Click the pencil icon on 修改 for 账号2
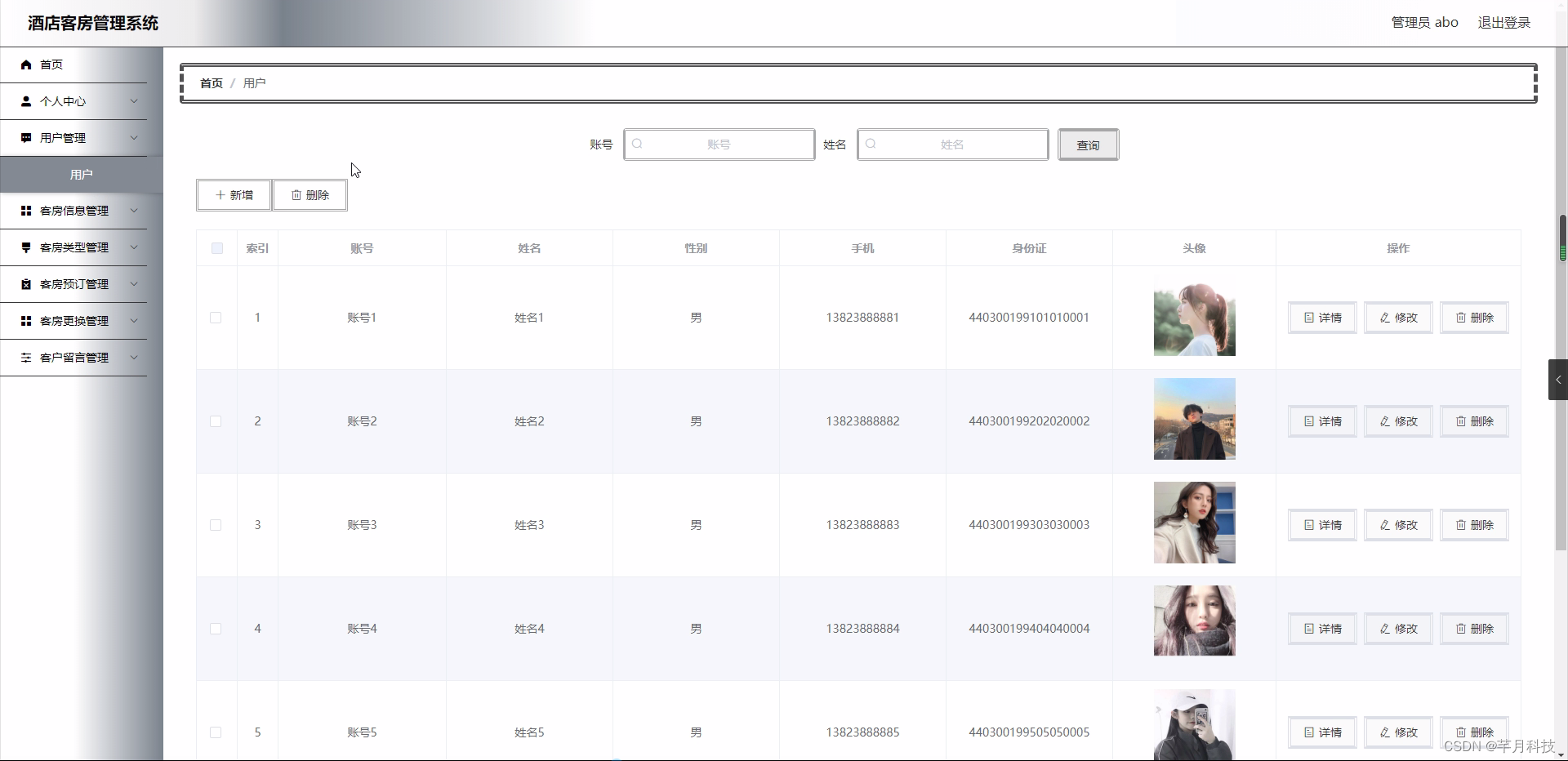 coord(1385,421)
